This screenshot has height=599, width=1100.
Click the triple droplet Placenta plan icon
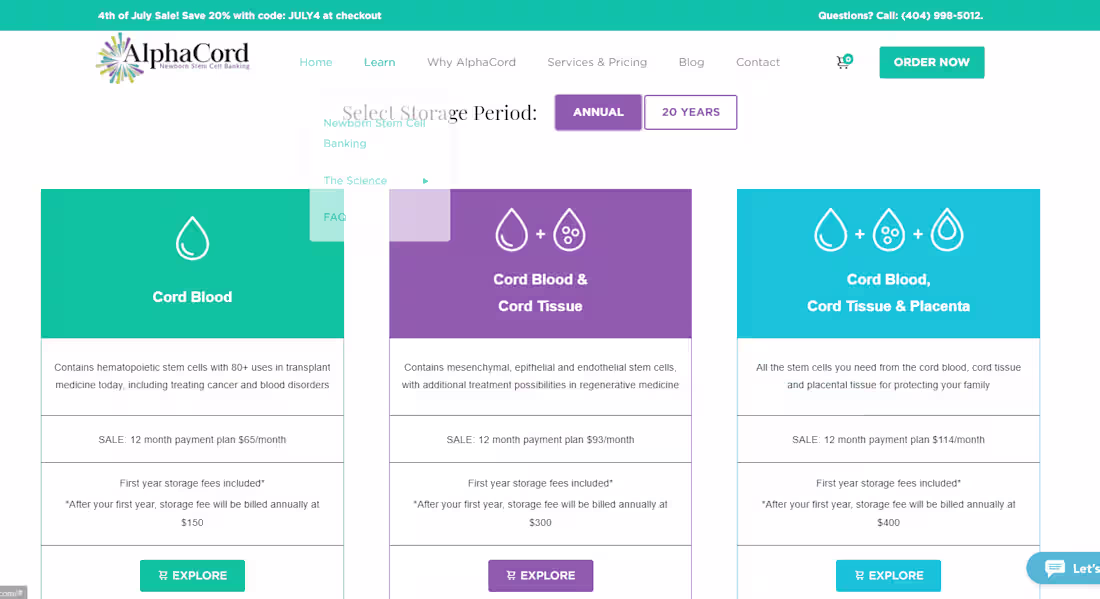pos(888,228)
